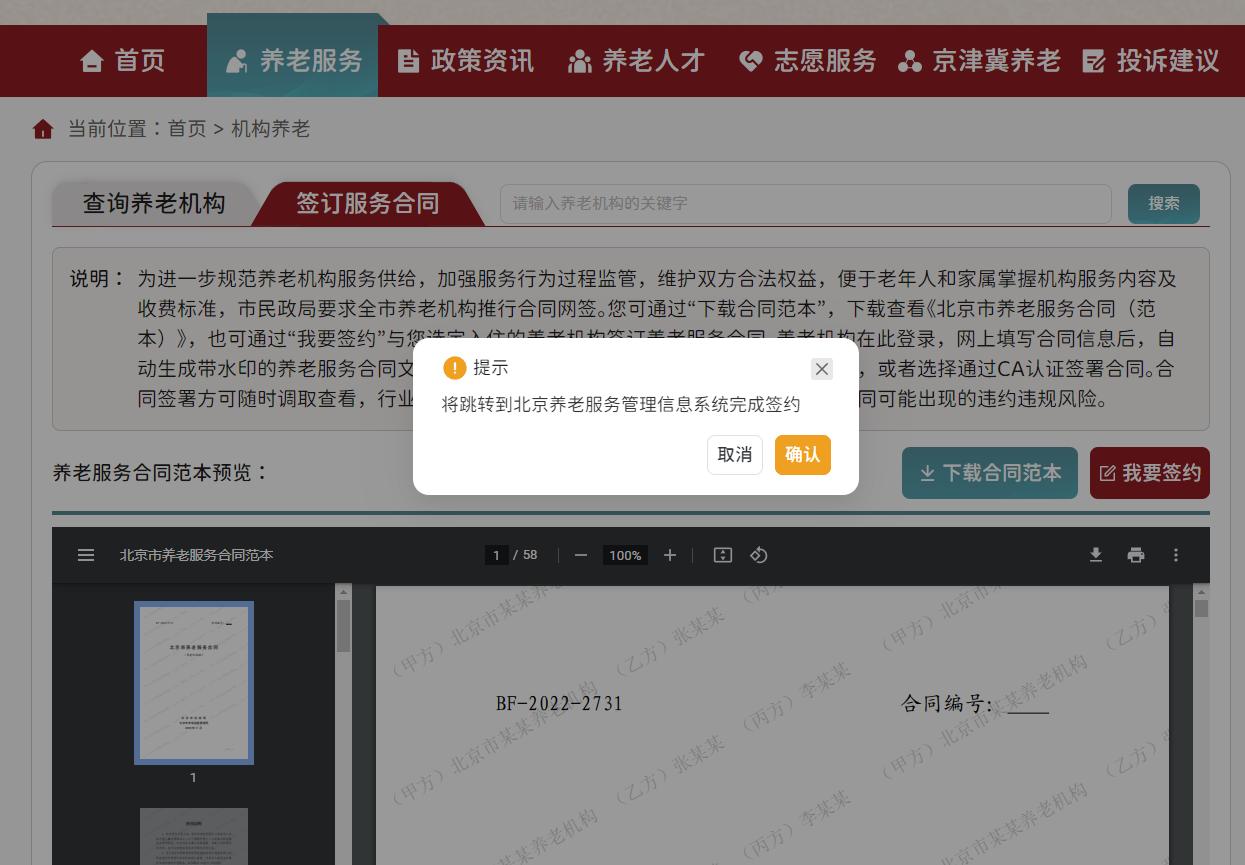Activate the fit-to-page icon

723,555
